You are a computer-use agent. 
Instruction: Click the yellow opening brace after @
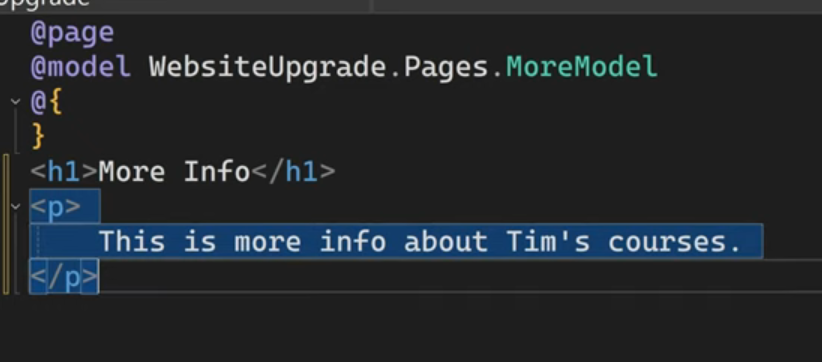tap(55, 103)
